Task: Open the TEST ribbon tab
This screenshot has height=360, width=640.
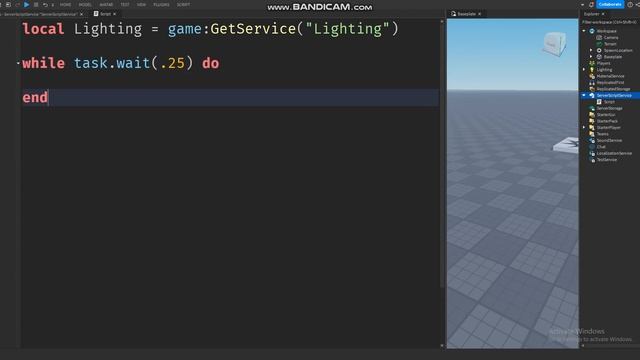Action: 125,4
